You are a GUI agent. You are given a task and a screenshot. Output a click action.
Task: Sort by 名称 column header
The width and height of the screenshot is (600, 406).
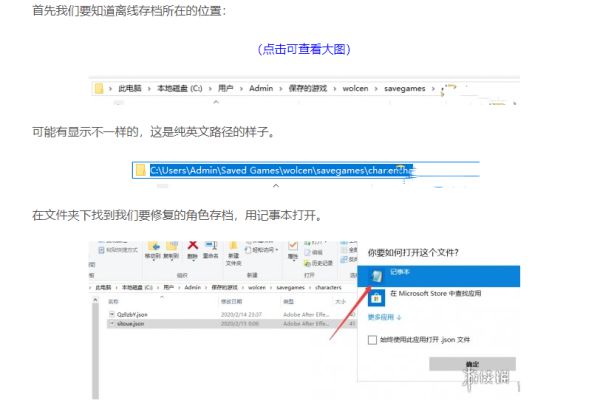[x=113, y=302]
